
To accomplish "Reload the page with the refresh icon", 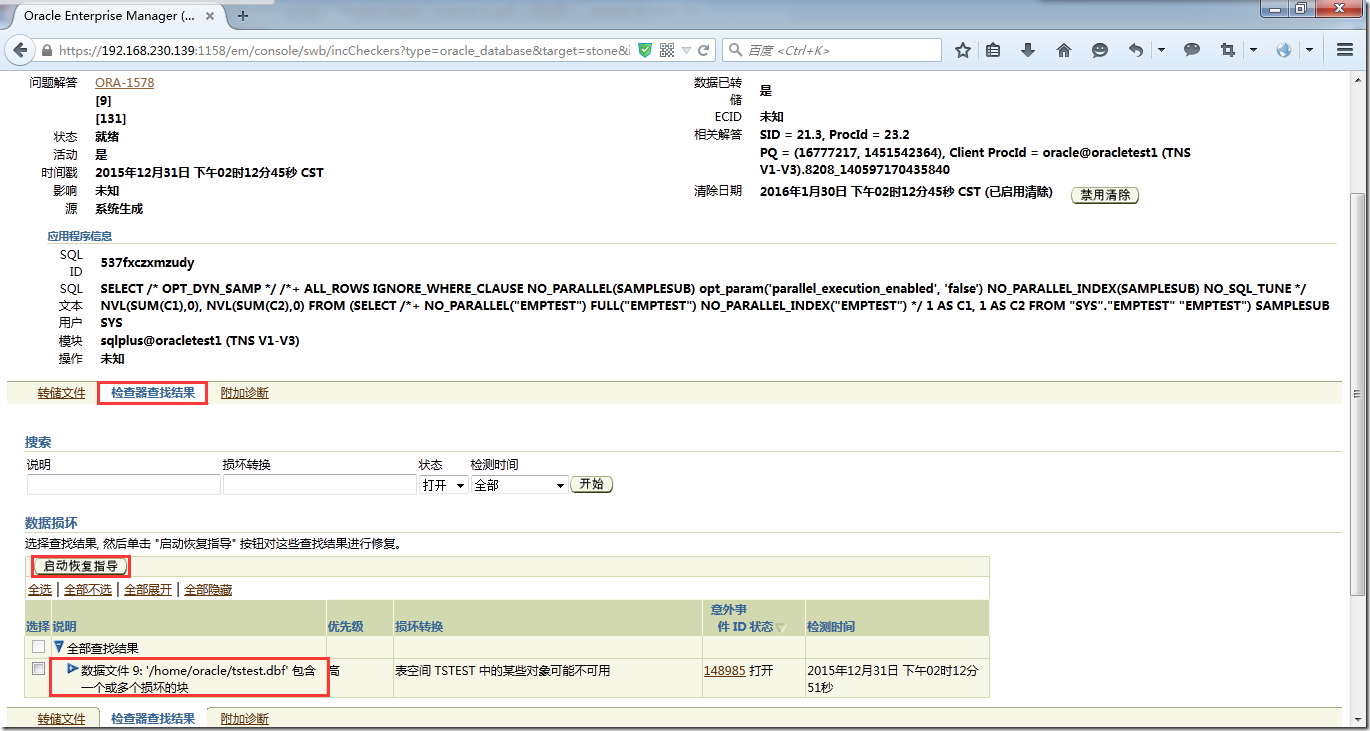I will tap(704, 50).
